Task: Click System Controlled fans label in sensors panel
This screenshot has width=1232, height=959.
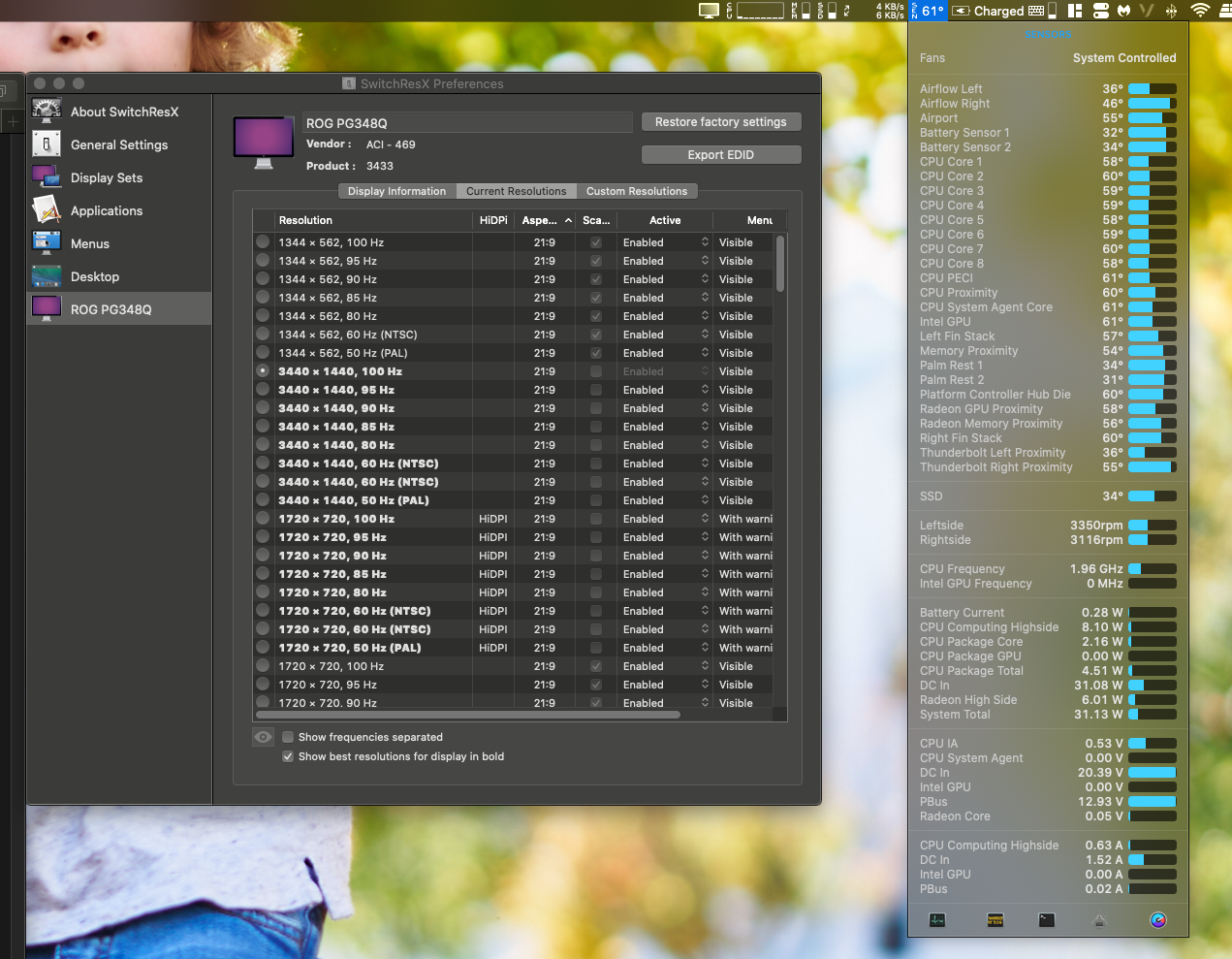Action: coord(1124,58)
